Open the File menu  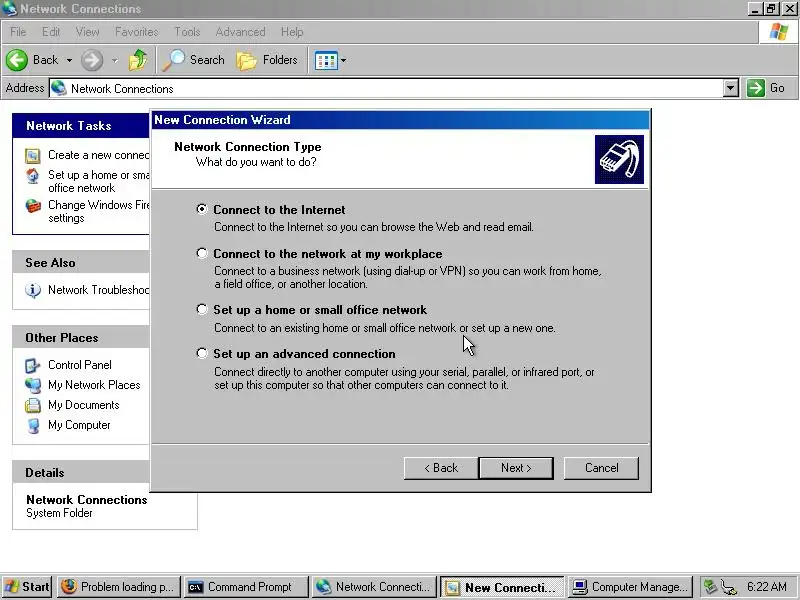[x=18, y=32]
